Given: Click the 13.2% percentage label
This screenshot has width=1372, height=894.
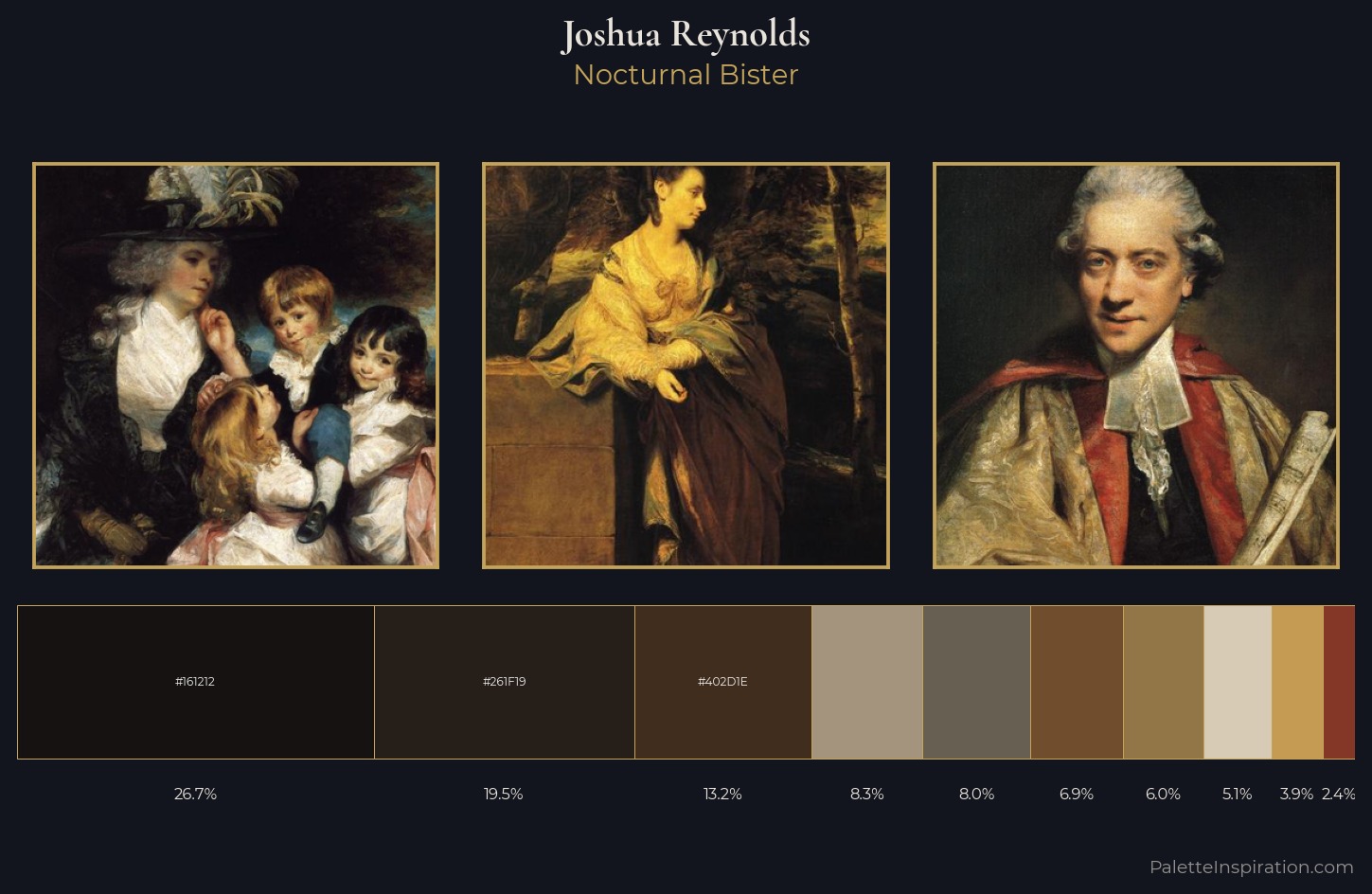Looking at the screenshot, I should coord(722,794).
